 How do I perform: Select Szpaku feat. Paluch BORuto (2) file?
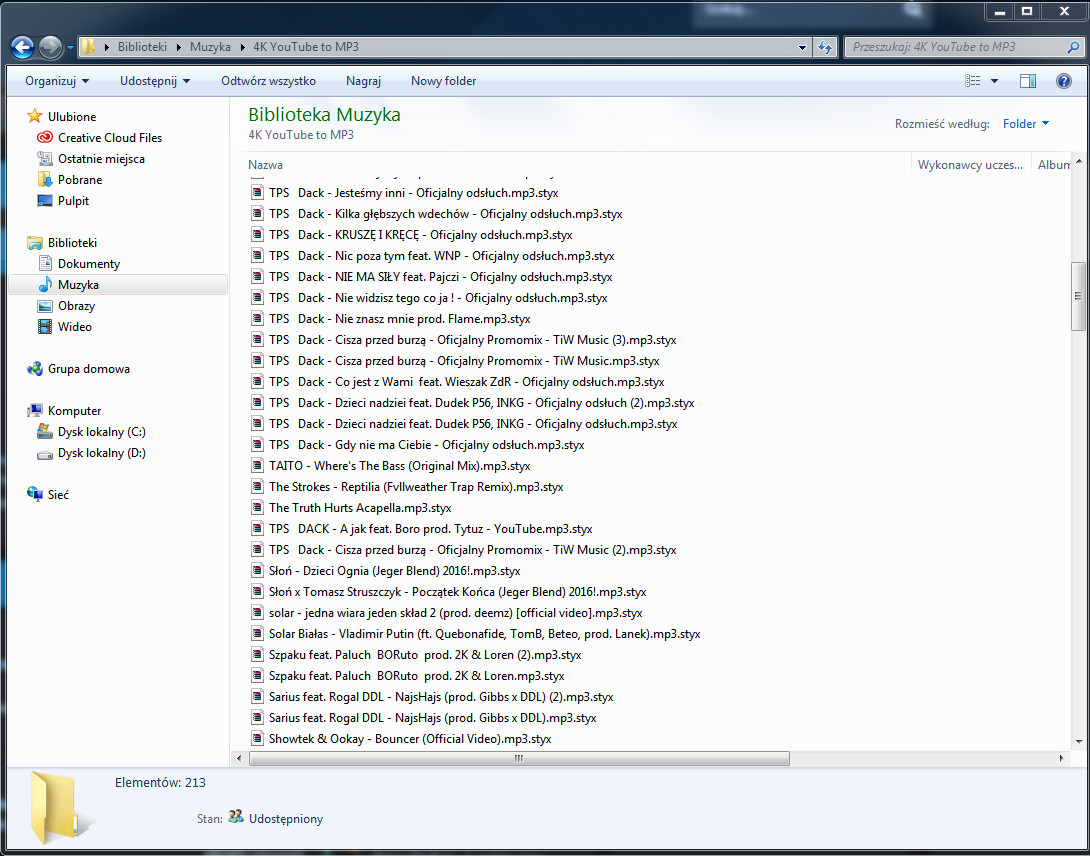tap(425, 654)
